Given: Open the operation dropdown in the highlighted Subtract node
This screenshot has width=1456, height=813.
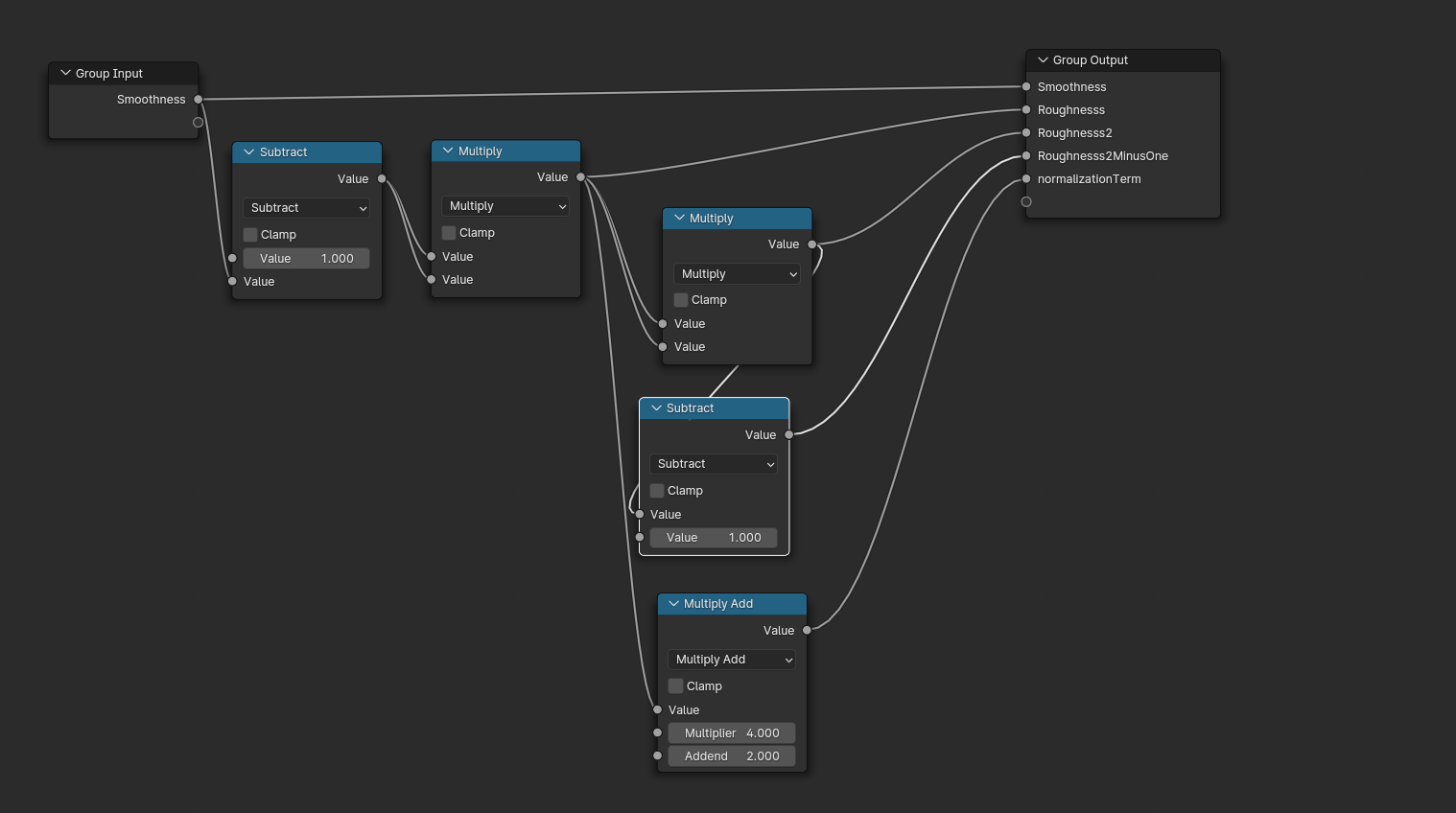Looking at the screenshot, I should click(714, 464).
